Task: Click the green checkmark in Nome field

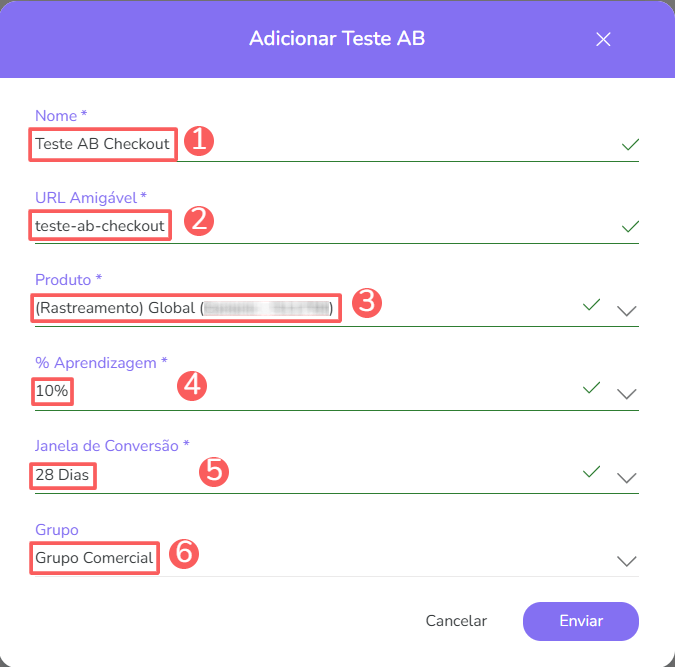Action: pos(630,145)
